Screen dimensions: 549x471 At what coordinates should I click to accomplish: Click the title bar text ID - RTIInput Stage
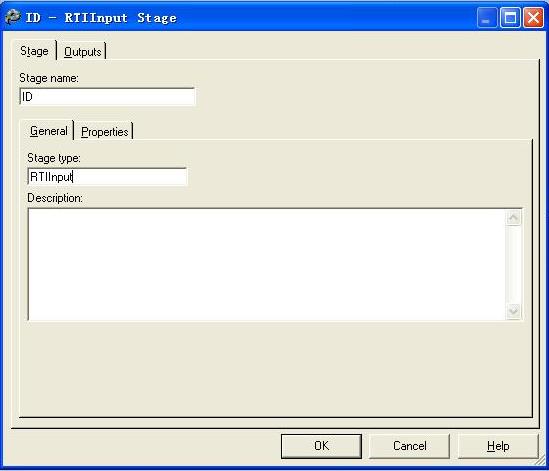[101, 18]
